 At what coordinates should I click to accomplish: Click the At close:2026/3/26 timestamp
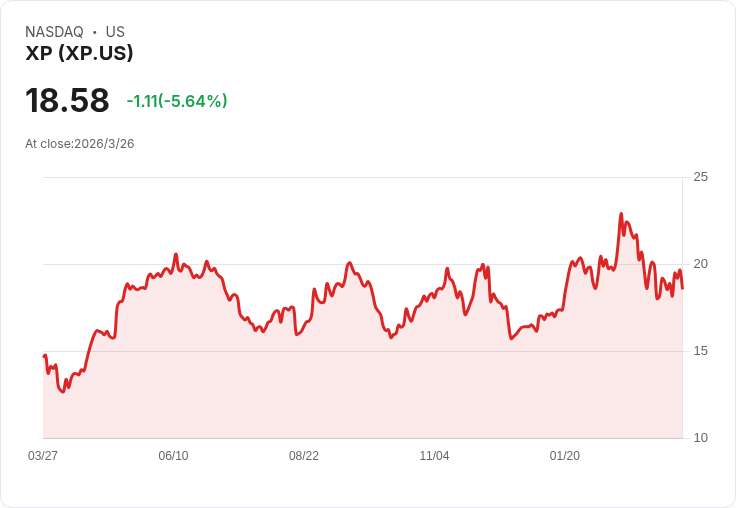click(x=80, y=144)
